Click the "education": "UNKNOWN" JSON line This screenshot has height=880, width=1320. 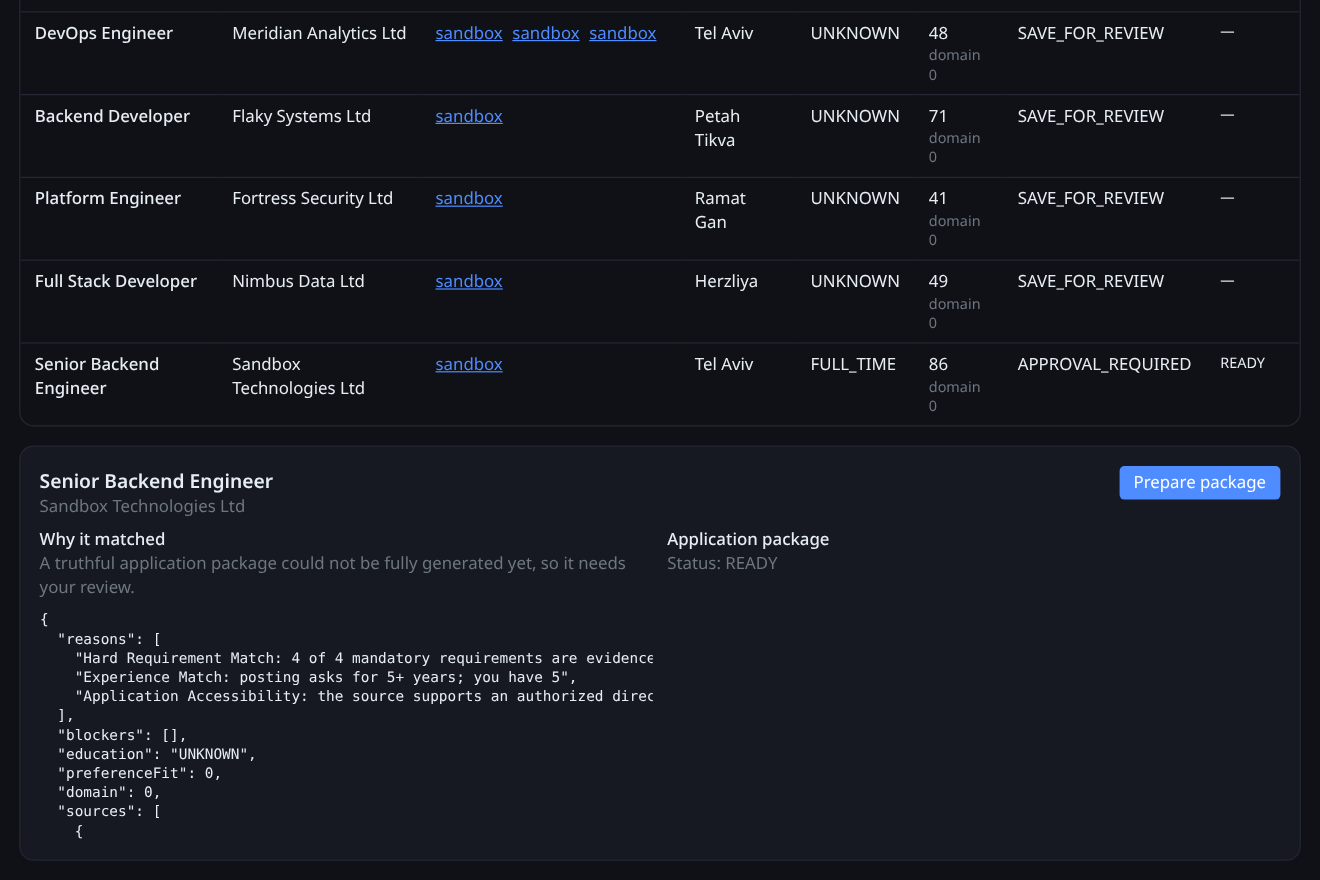coord(157,754)
